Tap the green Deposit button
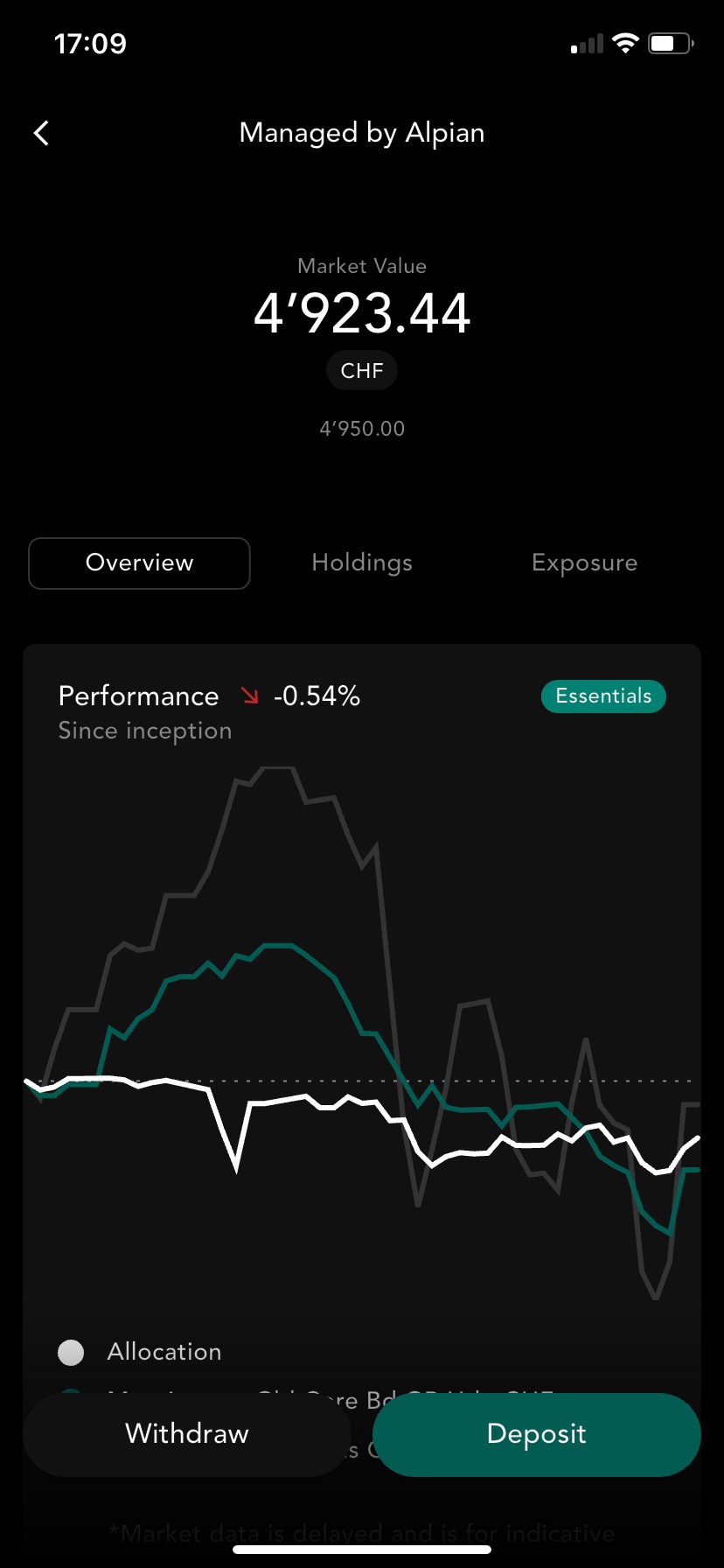Viewport: 724px width, 1568px height. tap(537, 1433)
